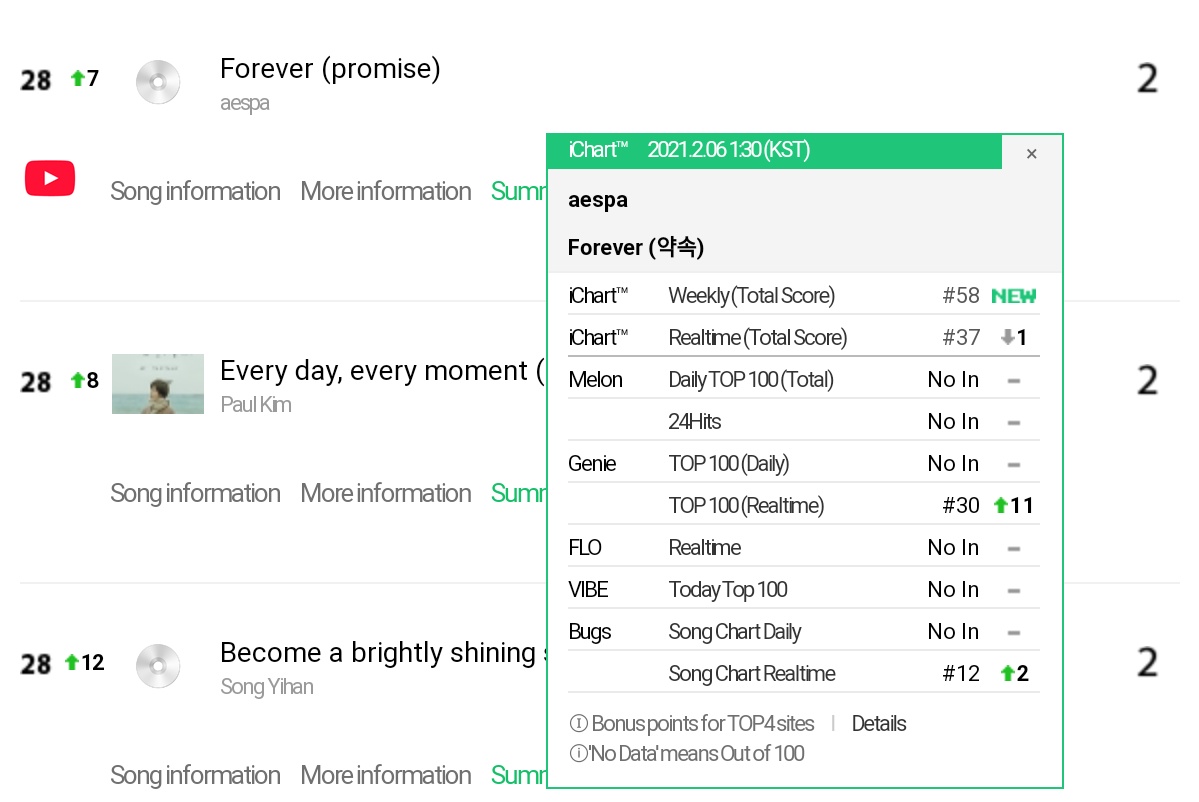Viewport: 1199px width, 802px height.
Task: Click the artist name Paul Kim
Action: coord(255,404)
